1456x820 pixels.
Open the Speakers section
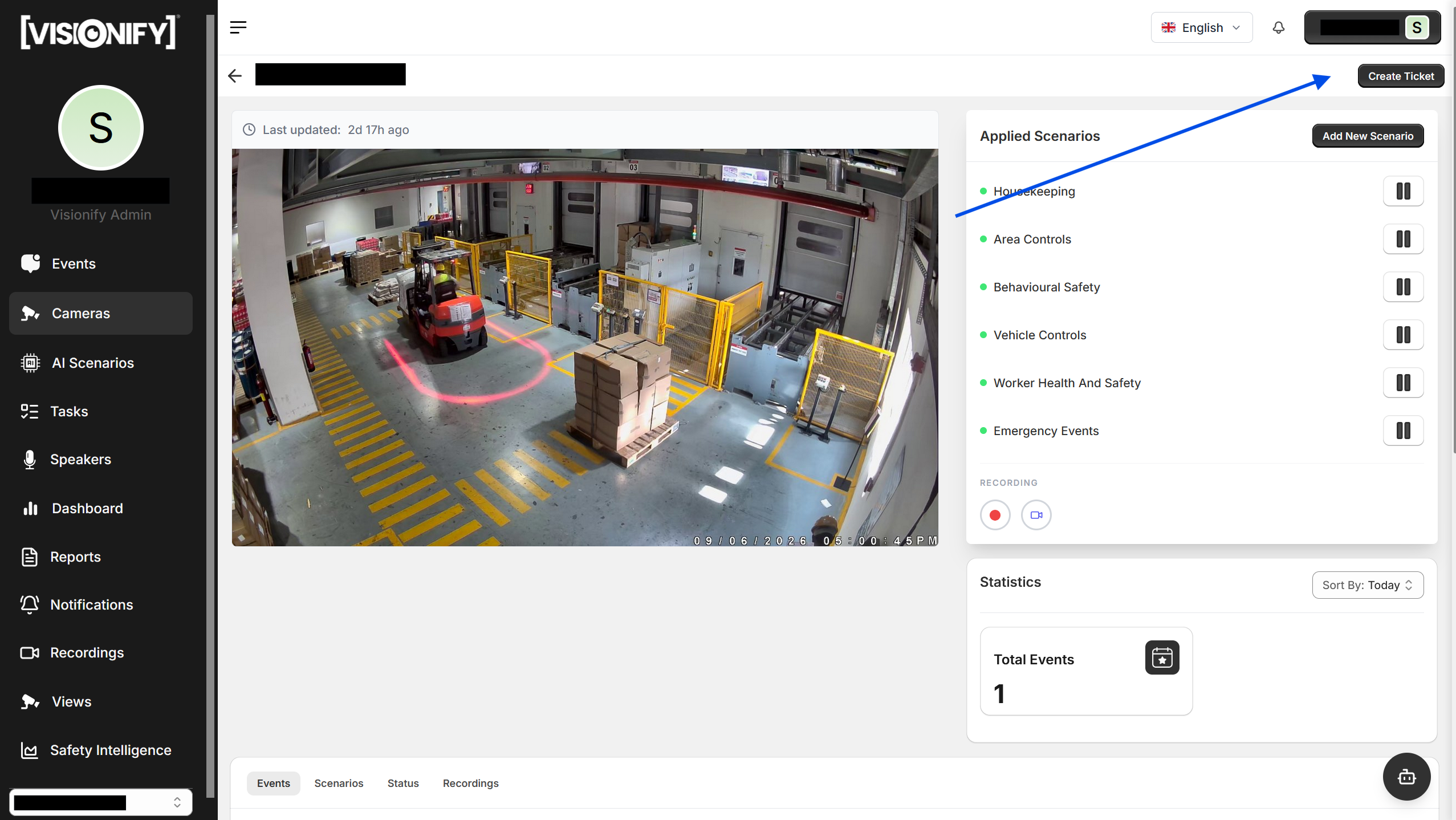[x=101, y=459]
